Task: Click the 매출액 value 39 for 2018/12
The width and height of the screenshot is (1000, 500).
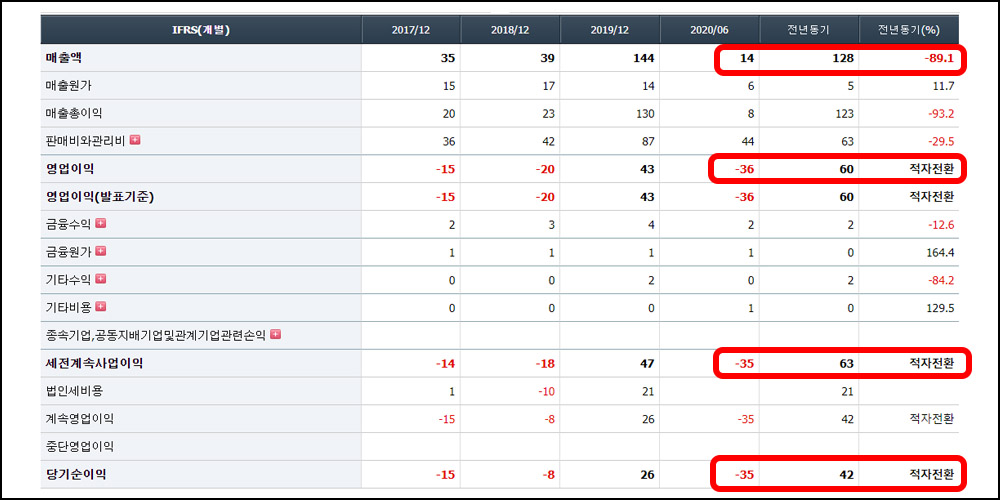Action: (548, 59)
